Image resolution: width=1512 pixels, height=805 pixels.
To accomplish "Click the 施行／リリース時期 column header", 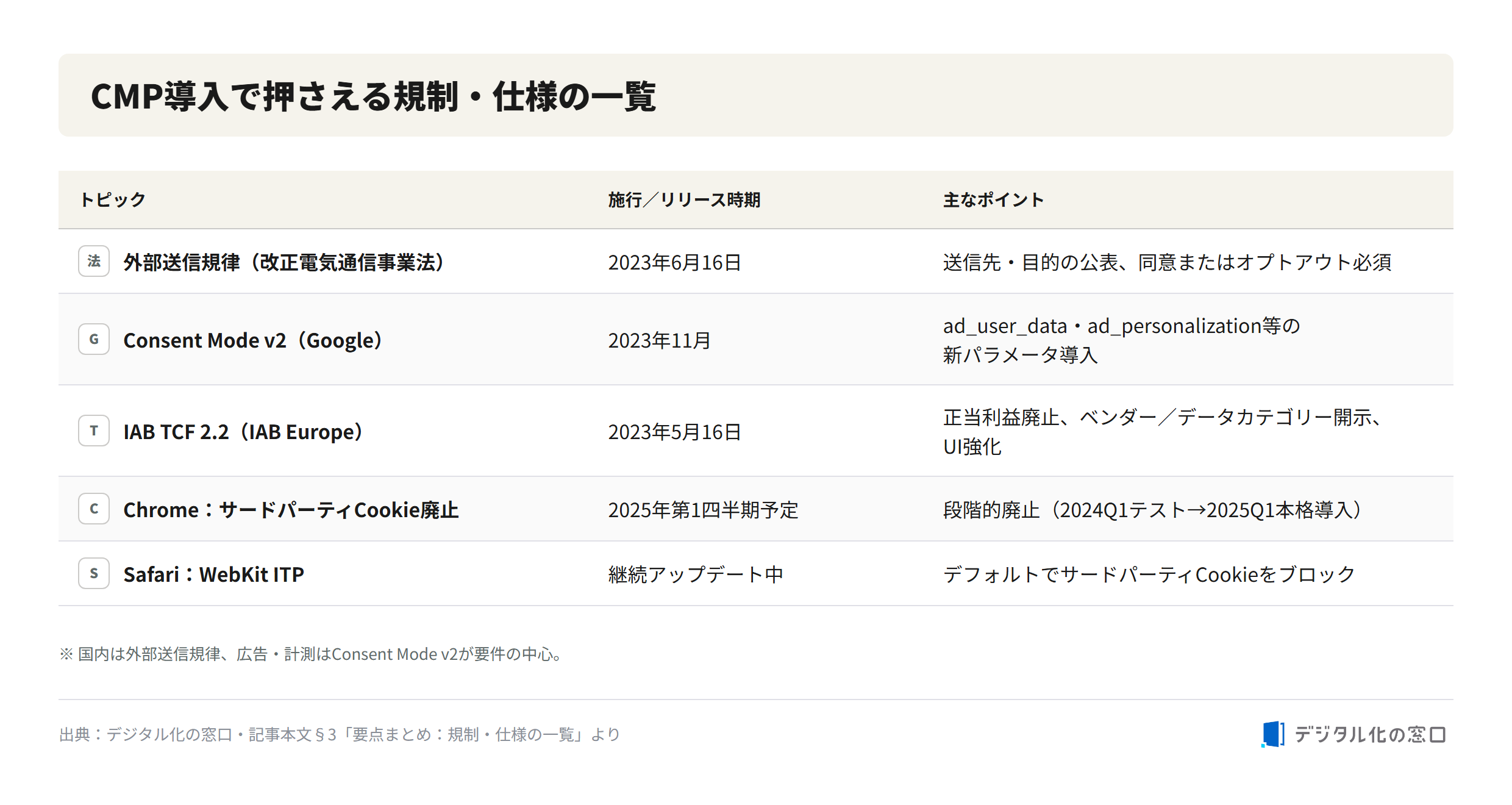I will (684, 199).
